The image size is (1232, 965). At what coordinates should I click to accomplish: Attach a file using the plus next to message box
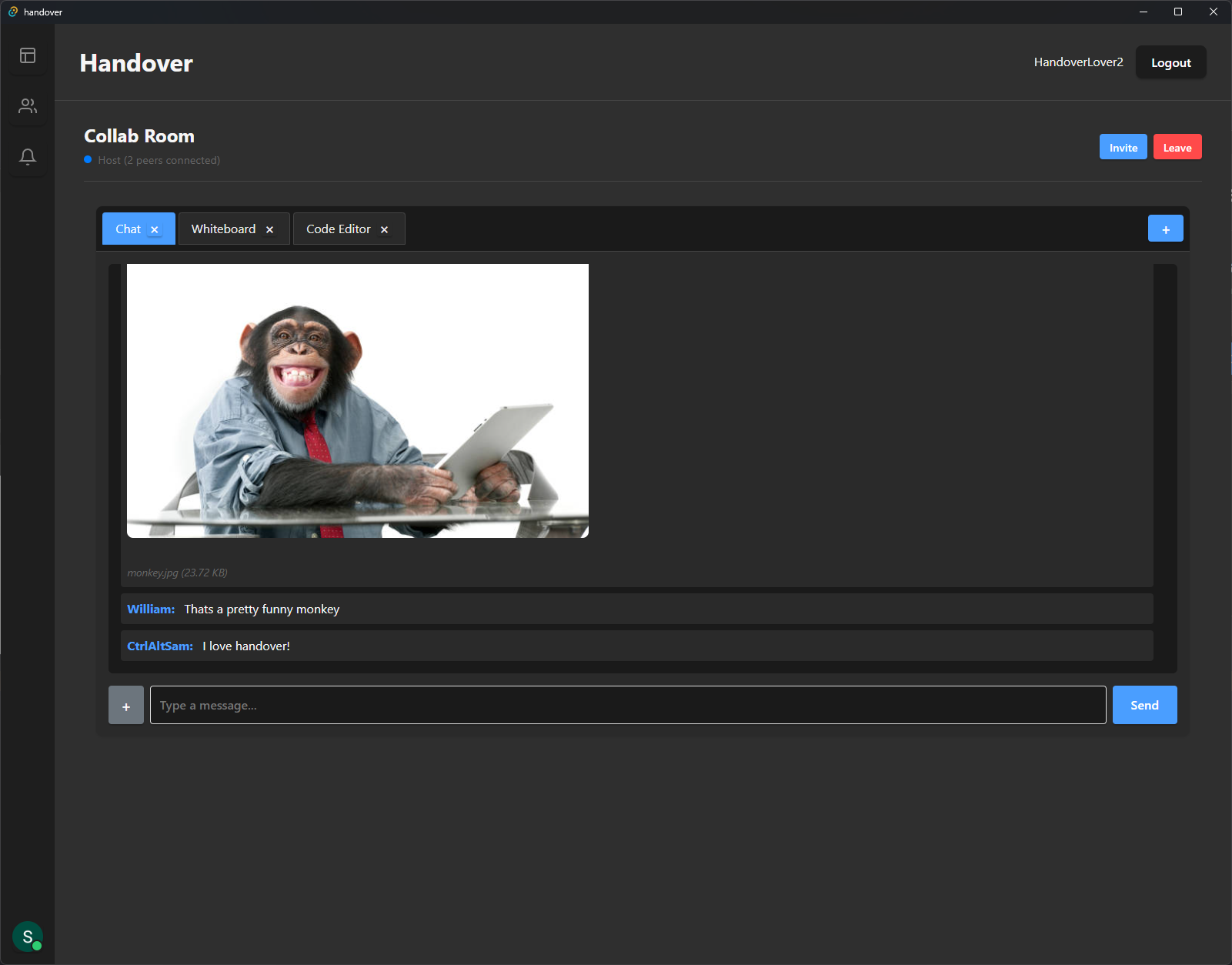(x=125, y=704)
